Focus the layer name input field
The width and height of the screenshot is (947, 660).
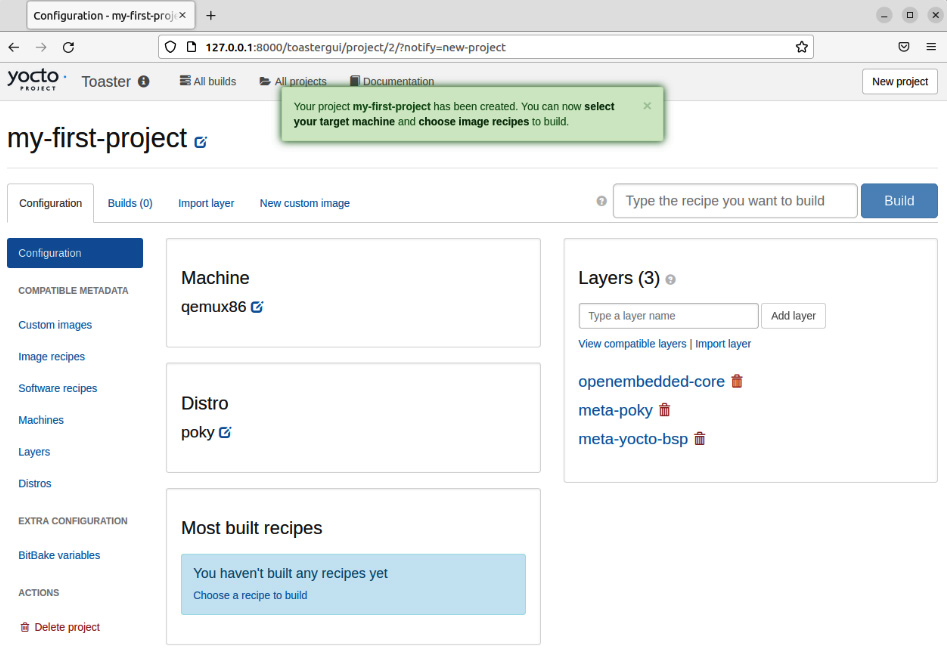668,316
